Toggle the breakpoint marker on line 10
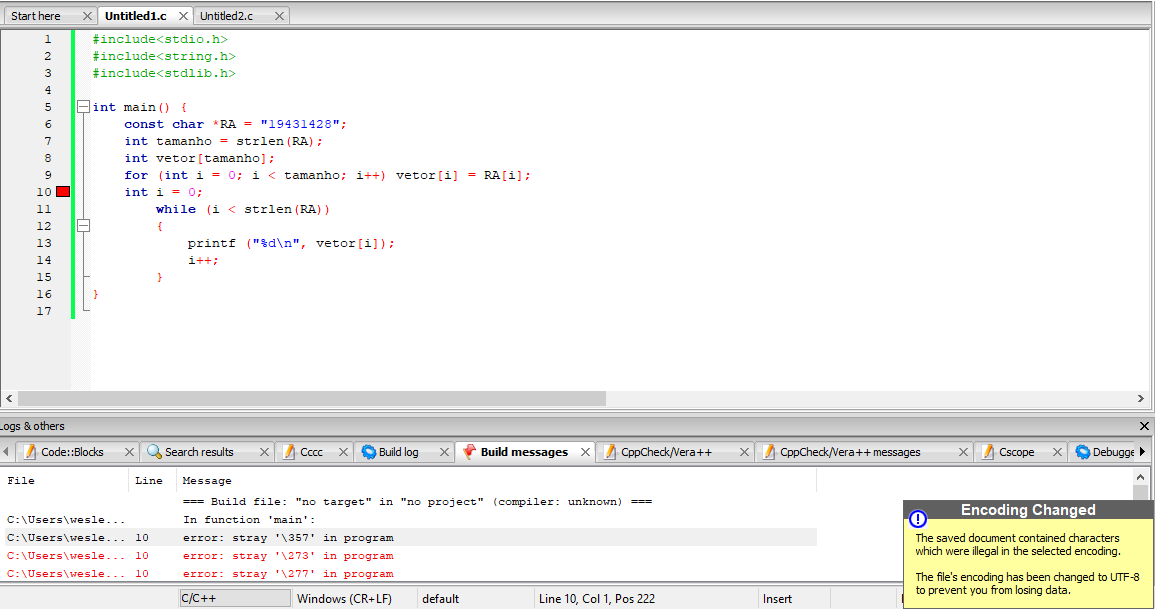The height and width of the screenshot is (610, 1166). (x=63, y=192)
